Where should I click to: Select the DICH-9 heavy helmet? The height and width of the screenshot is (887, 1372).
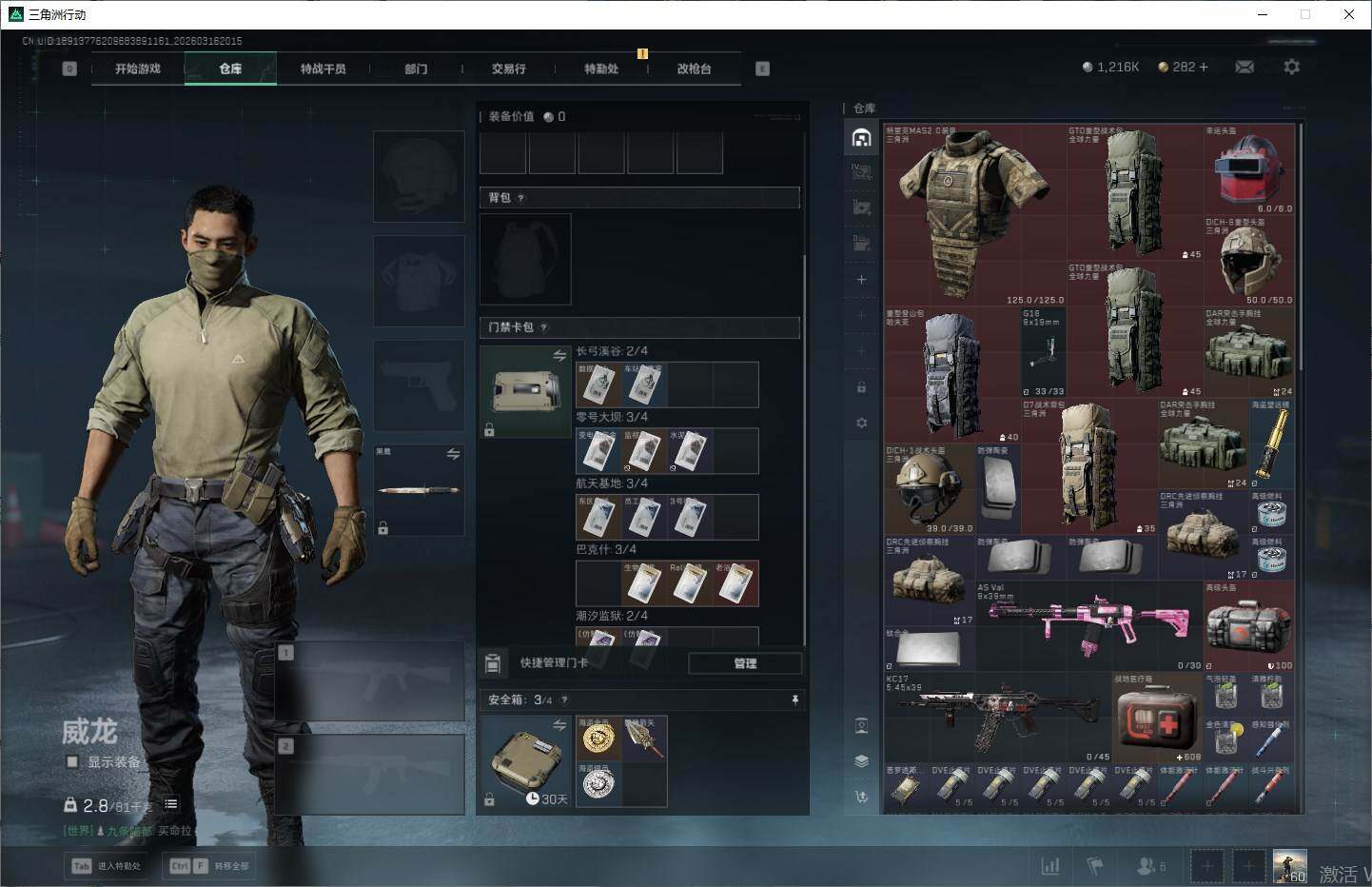1249,261
